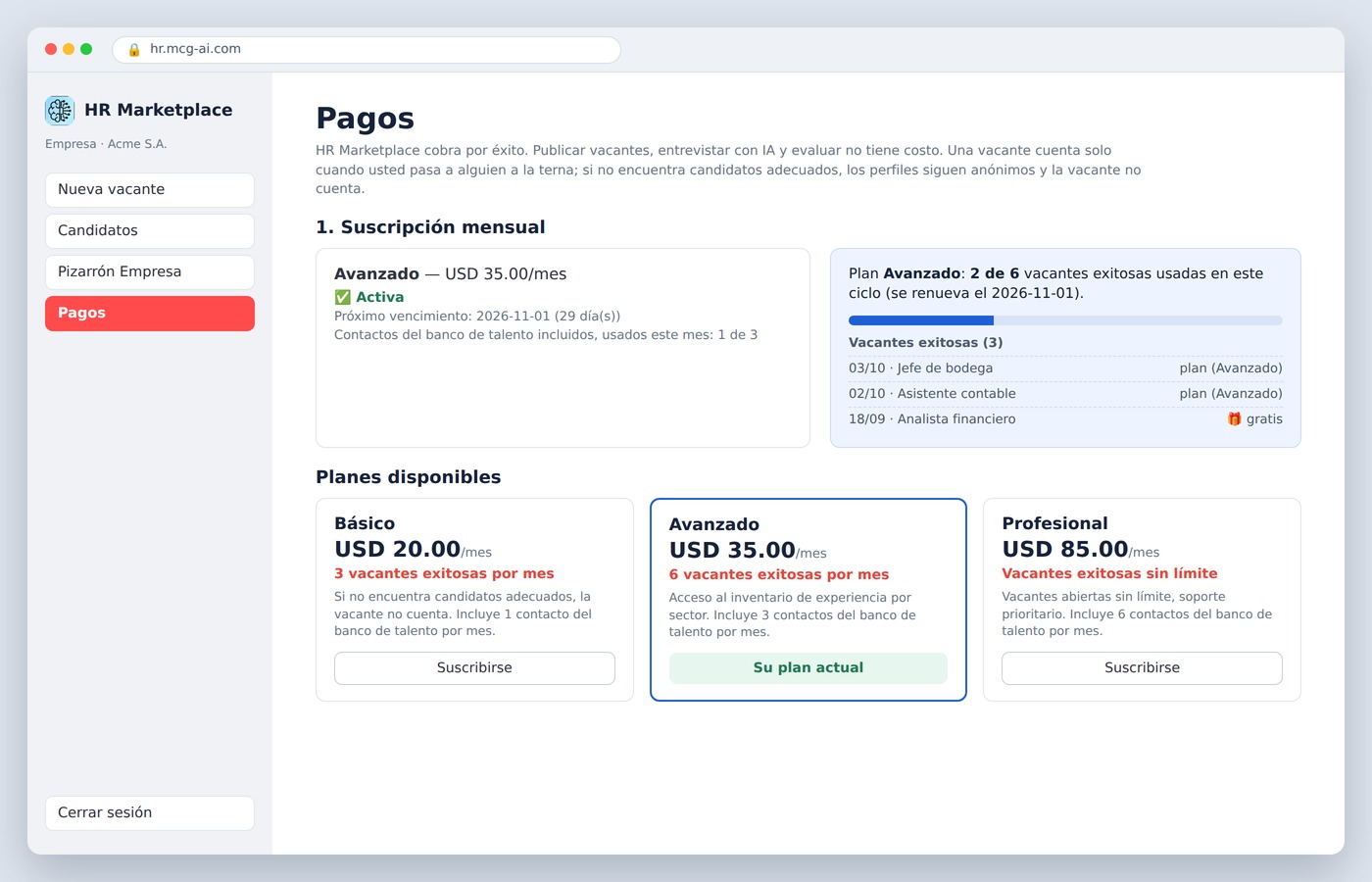Click the vacantes exitosas usage progress bar

(x=1065, y=320)
